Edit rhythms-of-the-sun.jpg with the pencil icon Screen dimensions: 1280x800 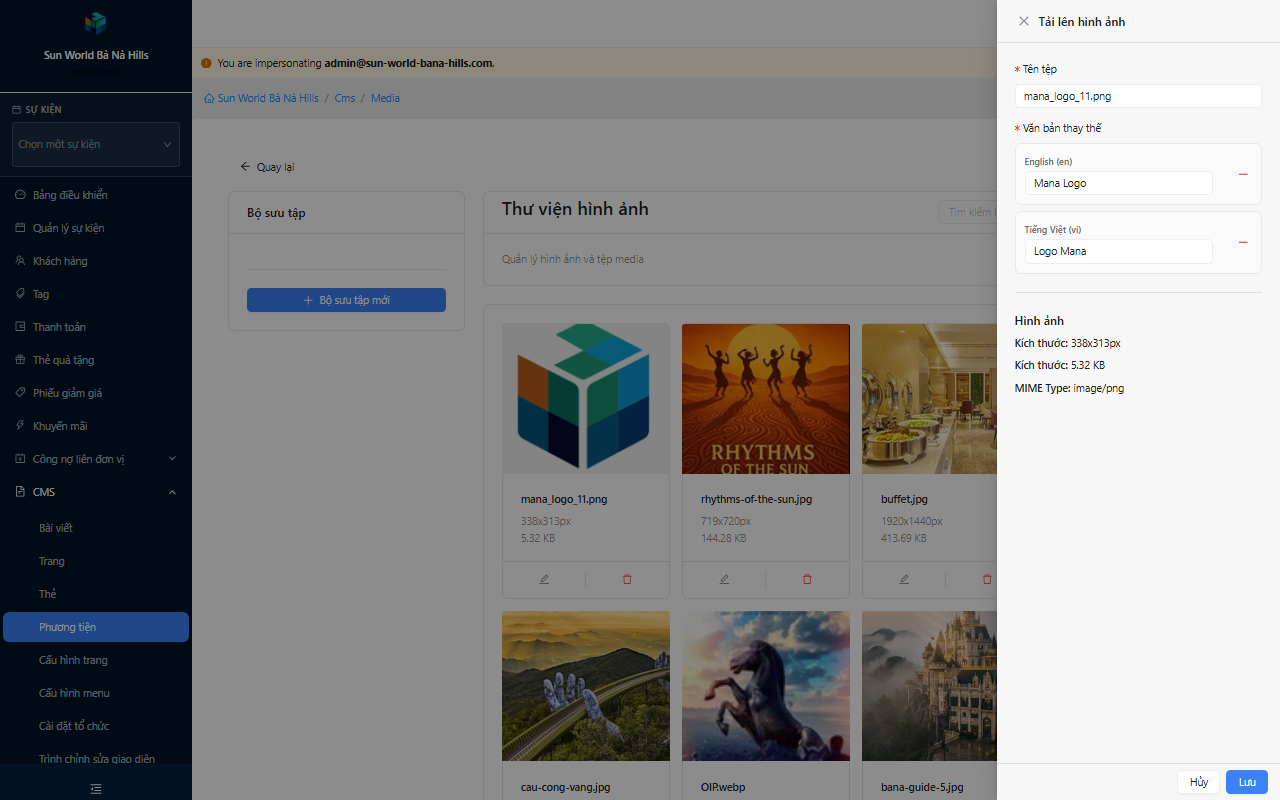click(724, 579)
